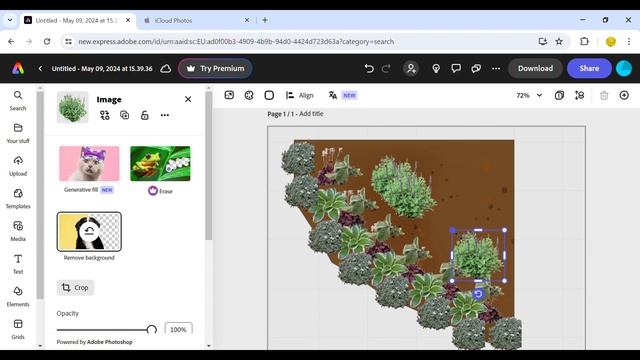Image resolution: width=640 pixels, height=360 pixels.
Task: Toggle Remove background
Action: pos(89,231)
